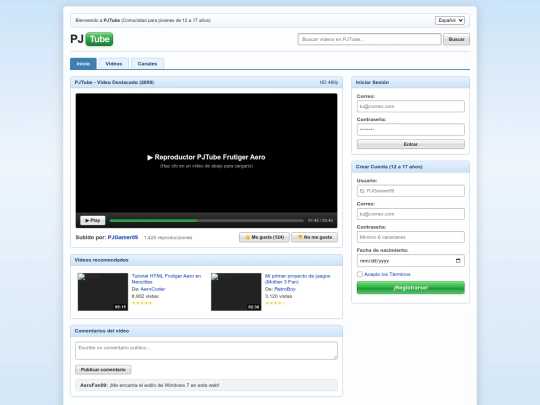Click the Comentarios del video header
The image size is (540, 405).
coord(206,331)
